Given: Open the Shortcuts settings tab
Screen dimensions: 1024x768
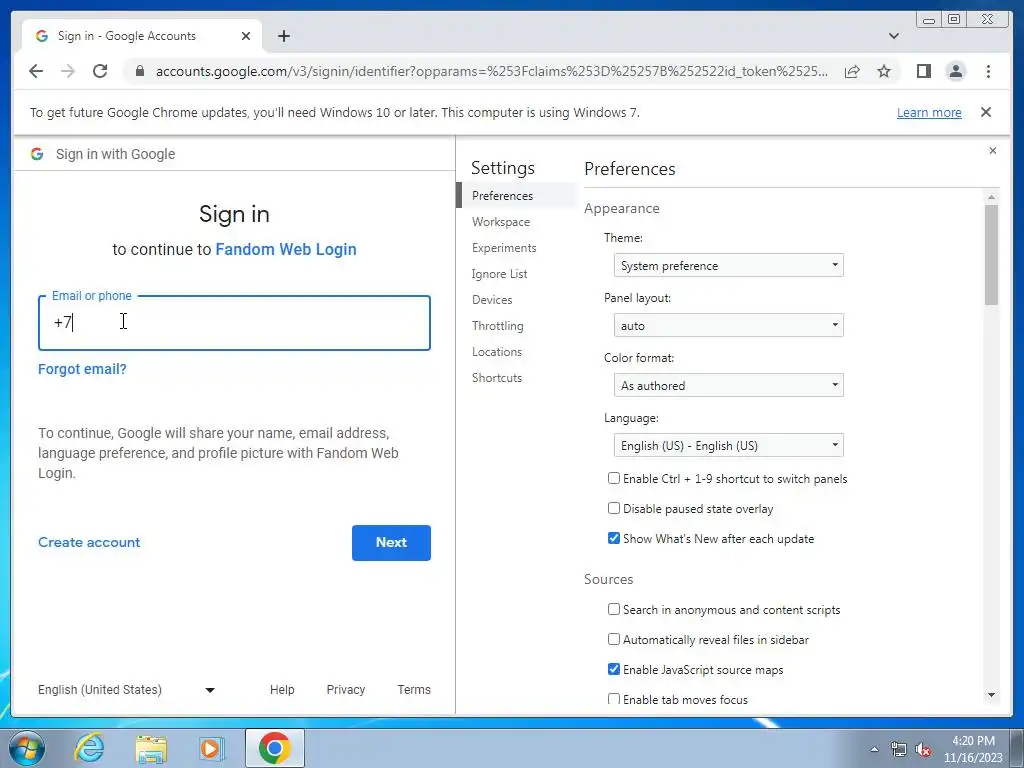Looking at the screenshot, I should [x=496, y=378].
